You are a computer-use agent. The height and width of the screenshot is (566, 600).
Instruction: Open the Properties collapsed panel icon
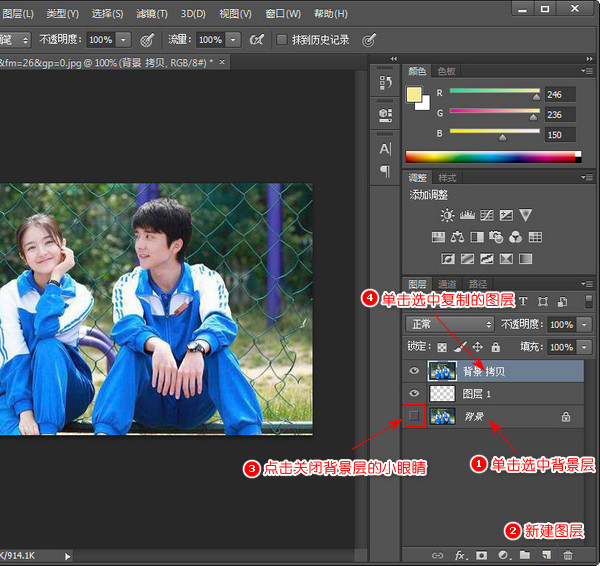coord(385,115)
